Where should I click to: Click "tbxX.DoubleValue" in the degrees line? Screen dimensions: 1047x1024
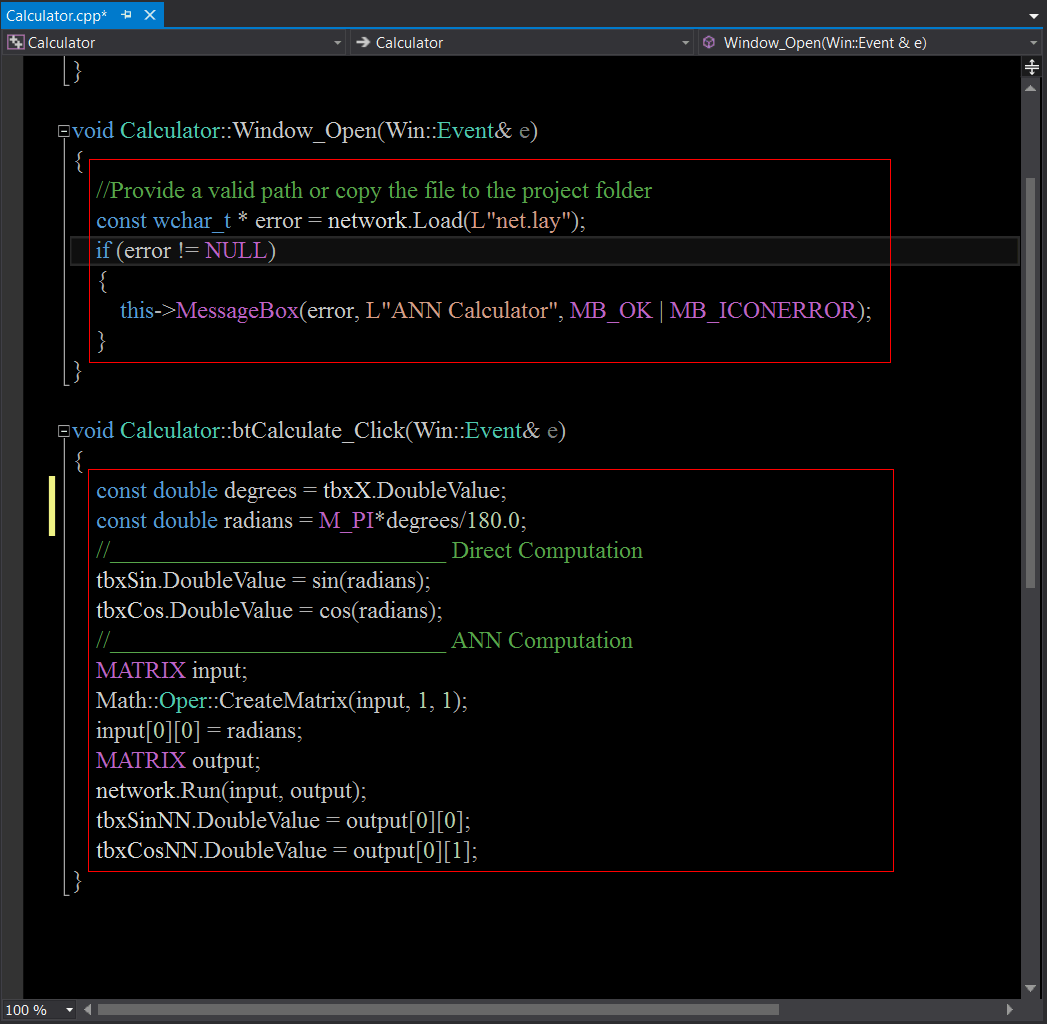pos(412,491)
